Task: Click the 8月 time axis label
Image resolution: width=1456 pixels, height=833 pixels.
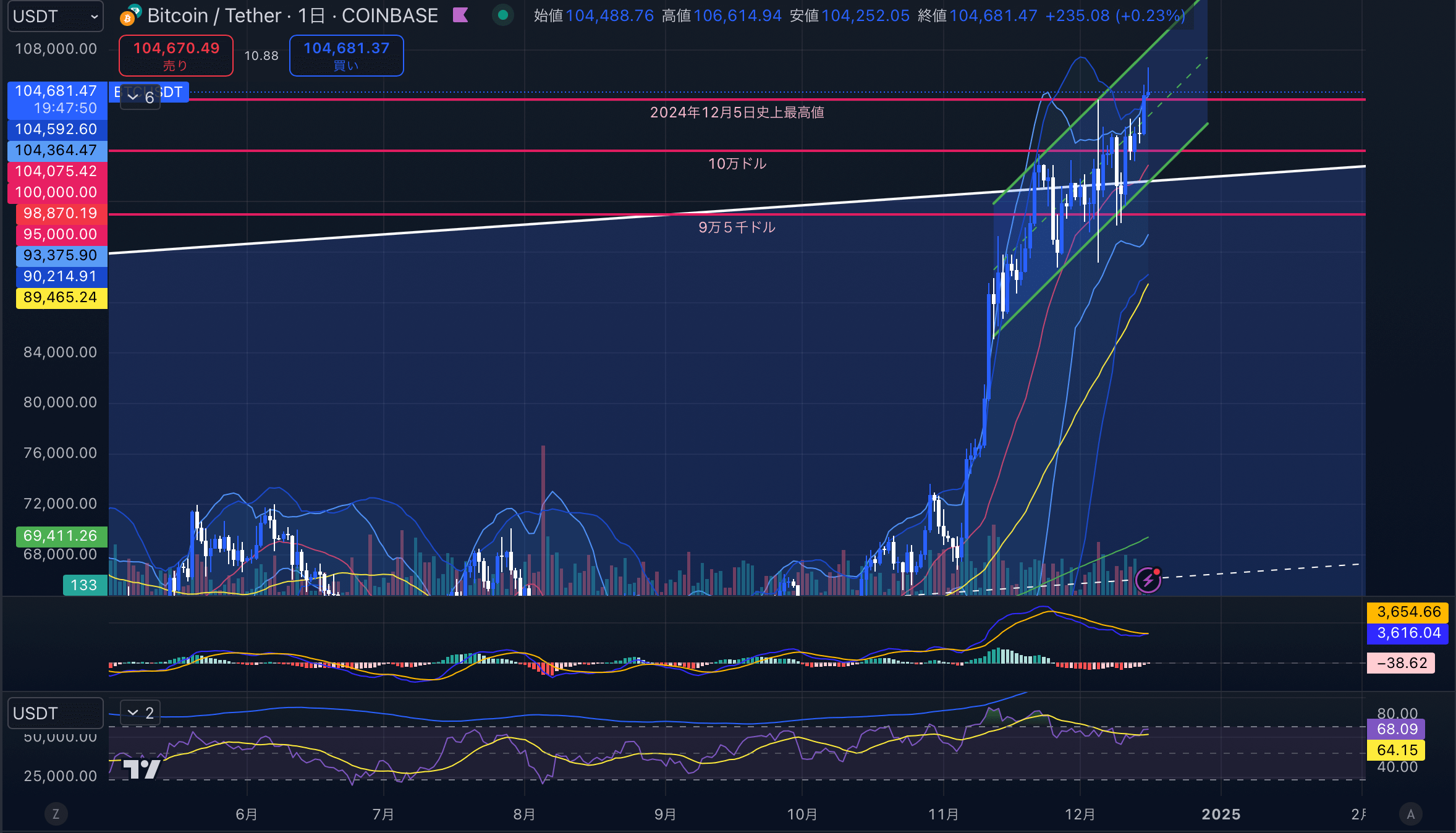Action: 524,814
